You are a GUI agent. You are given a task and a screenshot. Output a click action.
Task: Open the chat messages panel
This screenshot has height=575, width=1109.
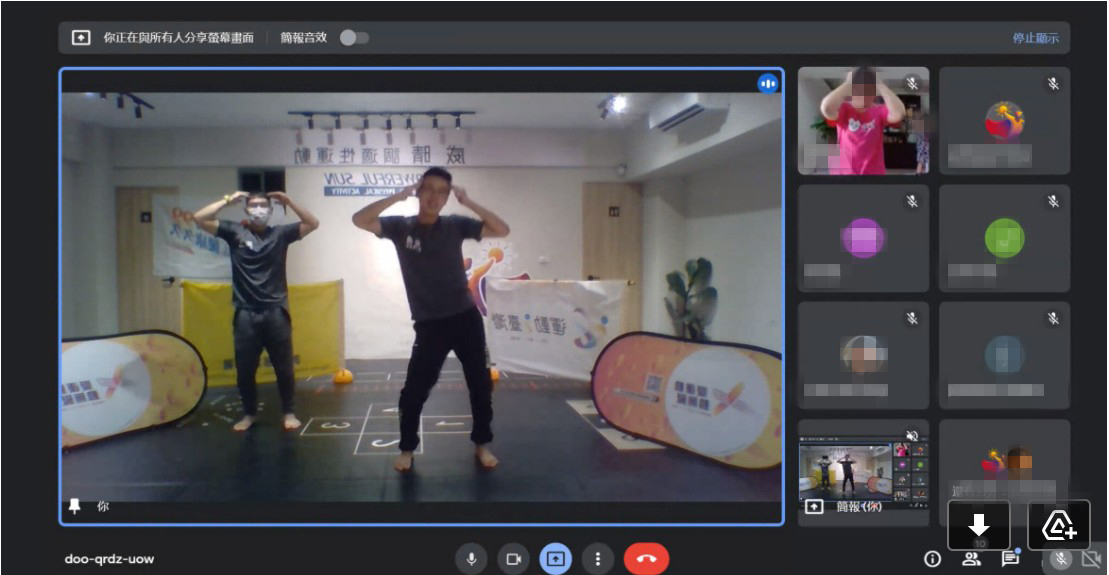(1010, 559)
